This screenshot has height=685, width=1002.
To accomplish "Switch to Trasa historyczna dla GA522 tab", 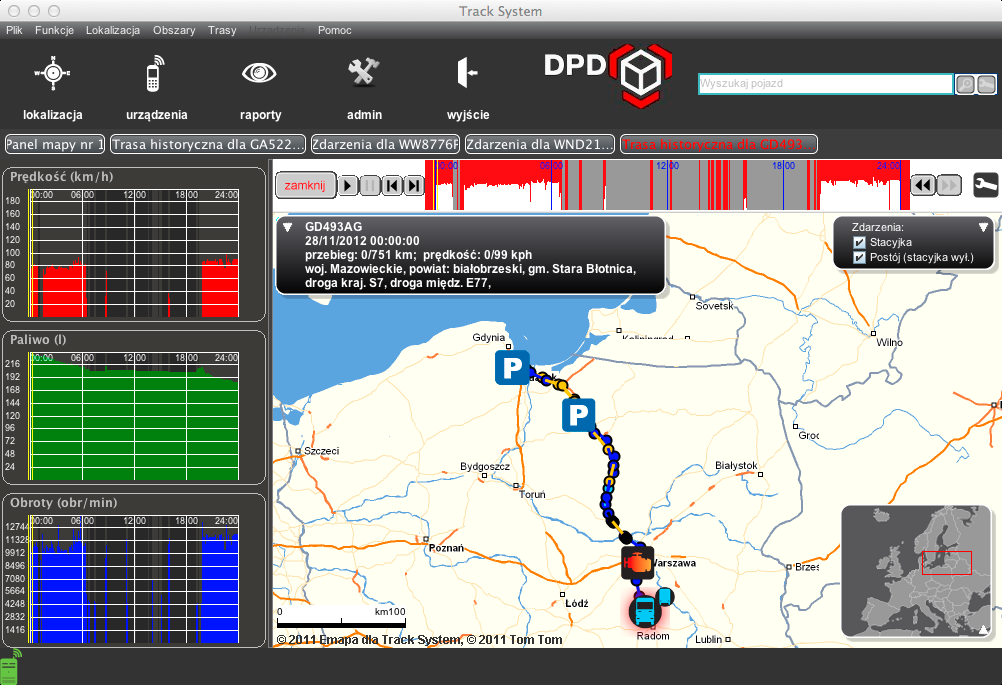I will point(208,144).
